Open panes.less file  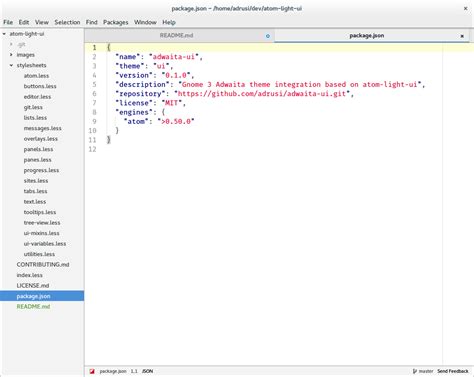pyautogui.click(x=38, y=160)
